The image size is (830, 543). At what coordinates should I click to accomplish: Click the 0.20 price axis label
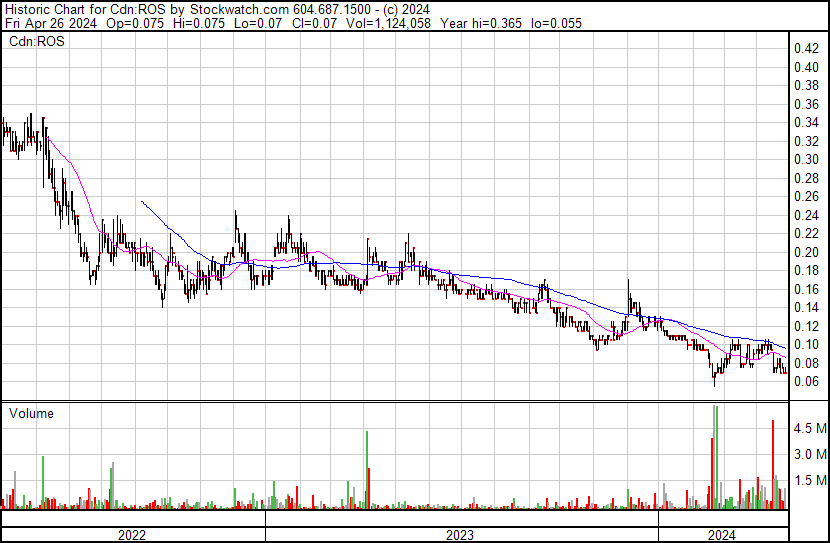pos(806,252)
